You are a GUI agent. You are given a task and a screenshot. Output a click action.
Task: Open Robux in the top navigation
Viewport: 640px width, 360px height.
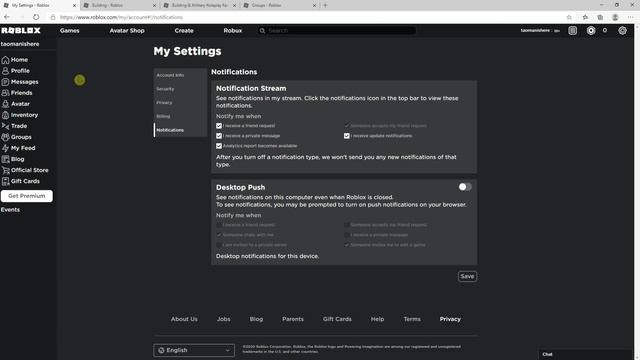[x=233, y=31]
